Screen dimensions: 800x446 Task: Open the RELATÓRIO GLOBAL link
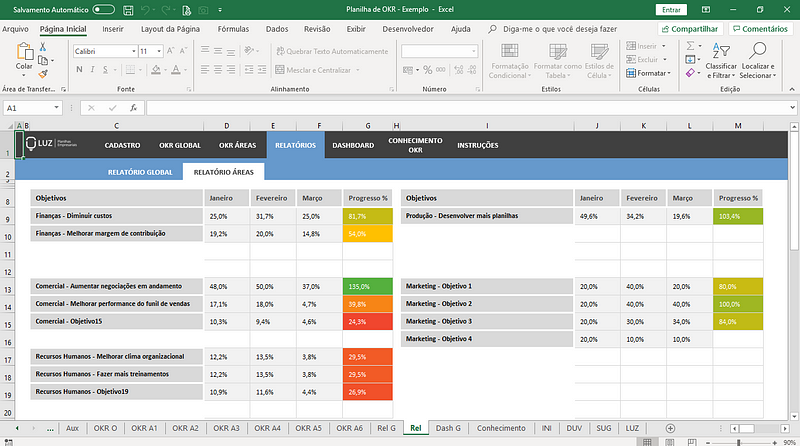pos(140,172)
